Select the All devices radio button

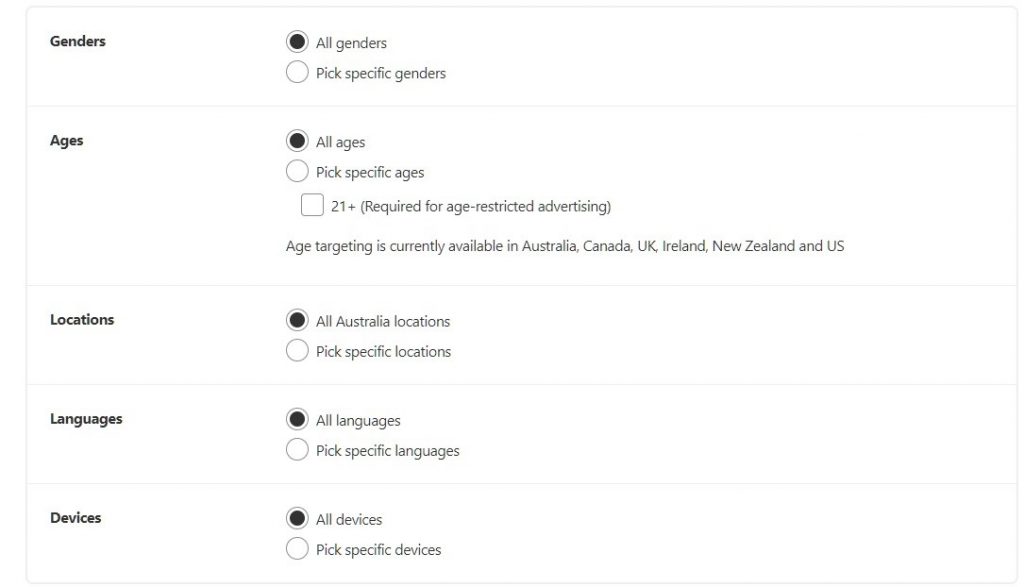click(297, 519)
